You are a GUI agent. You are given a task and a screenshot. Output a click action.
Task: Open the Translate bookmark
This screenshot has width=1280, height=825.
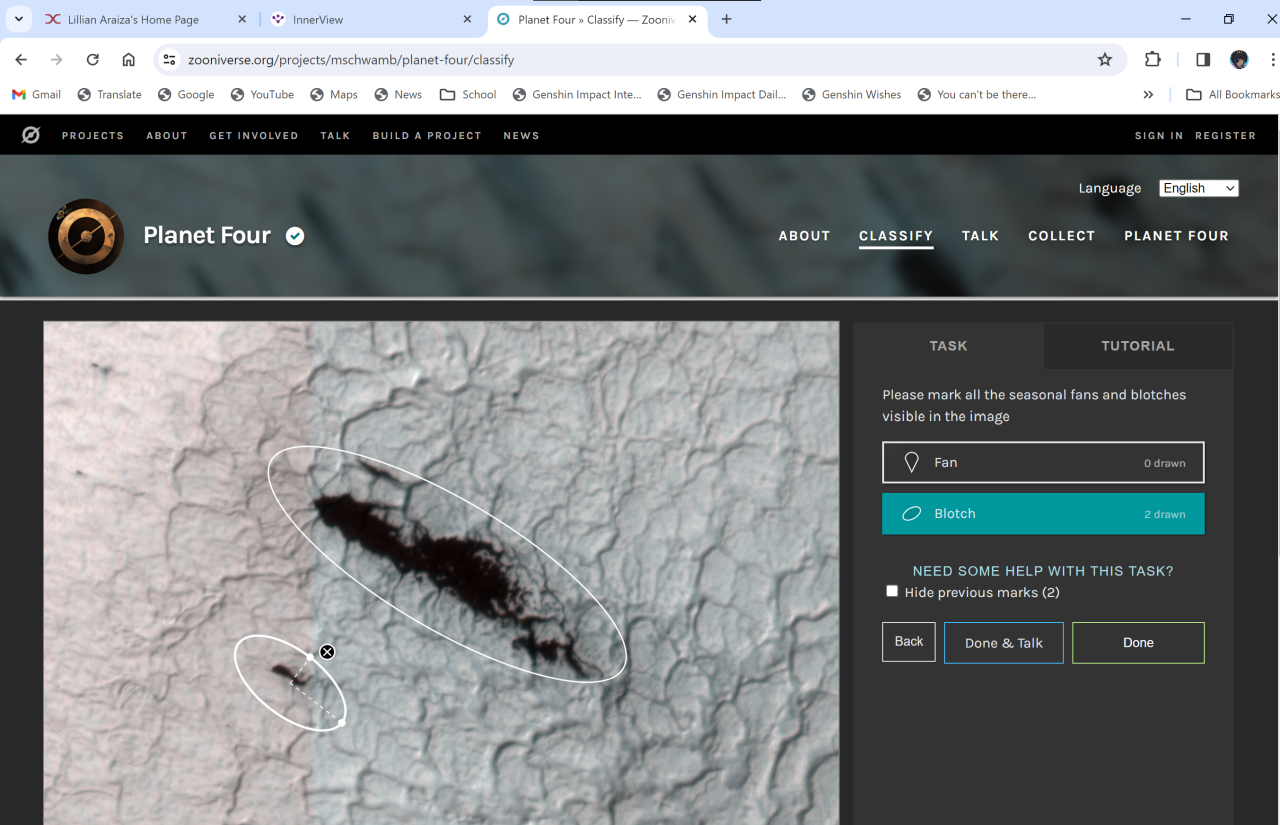coord(109,94)
